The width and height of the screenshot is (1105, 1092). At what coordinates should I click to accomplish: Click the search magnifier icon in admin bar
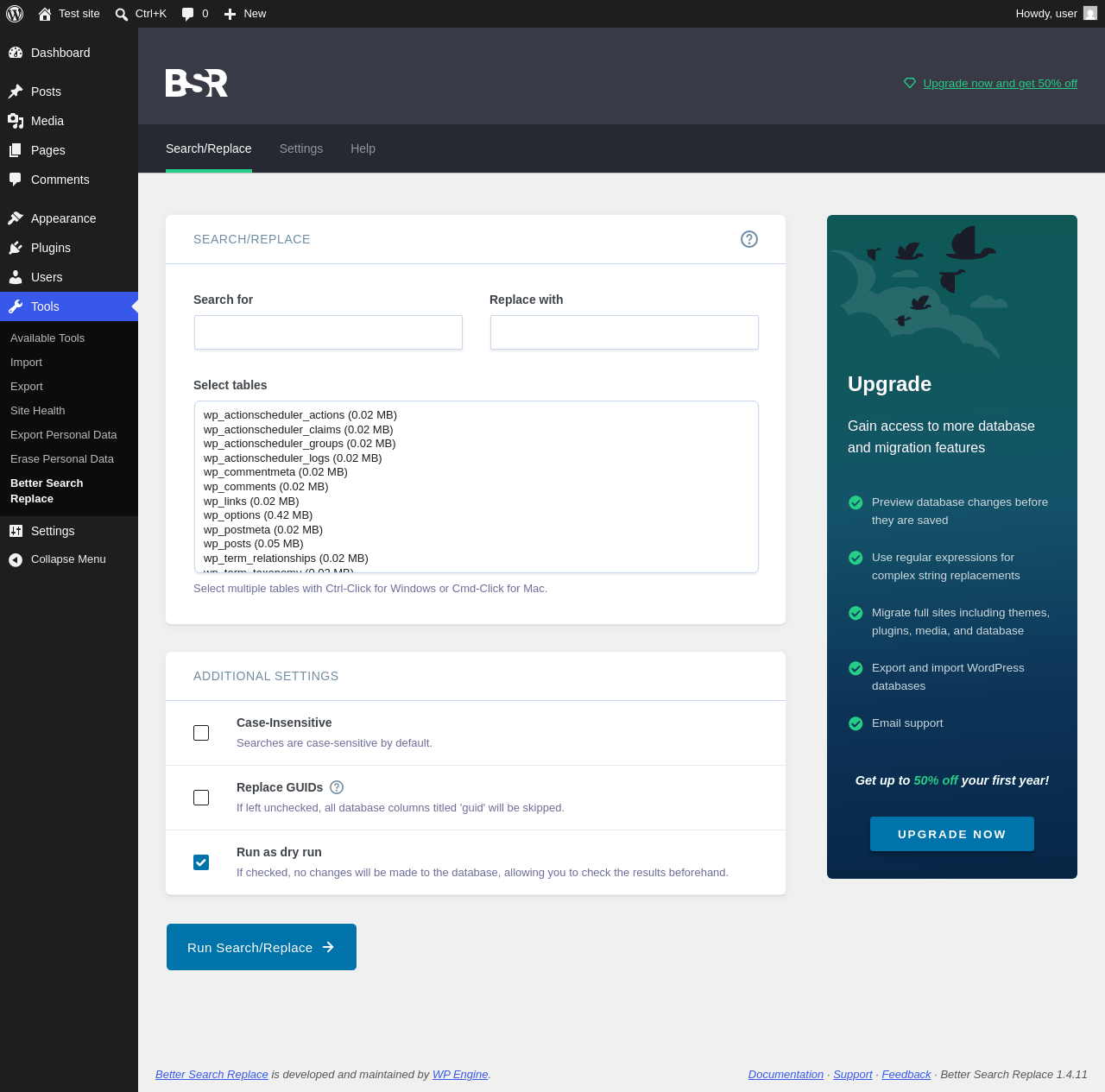click(x=122, y=14)
